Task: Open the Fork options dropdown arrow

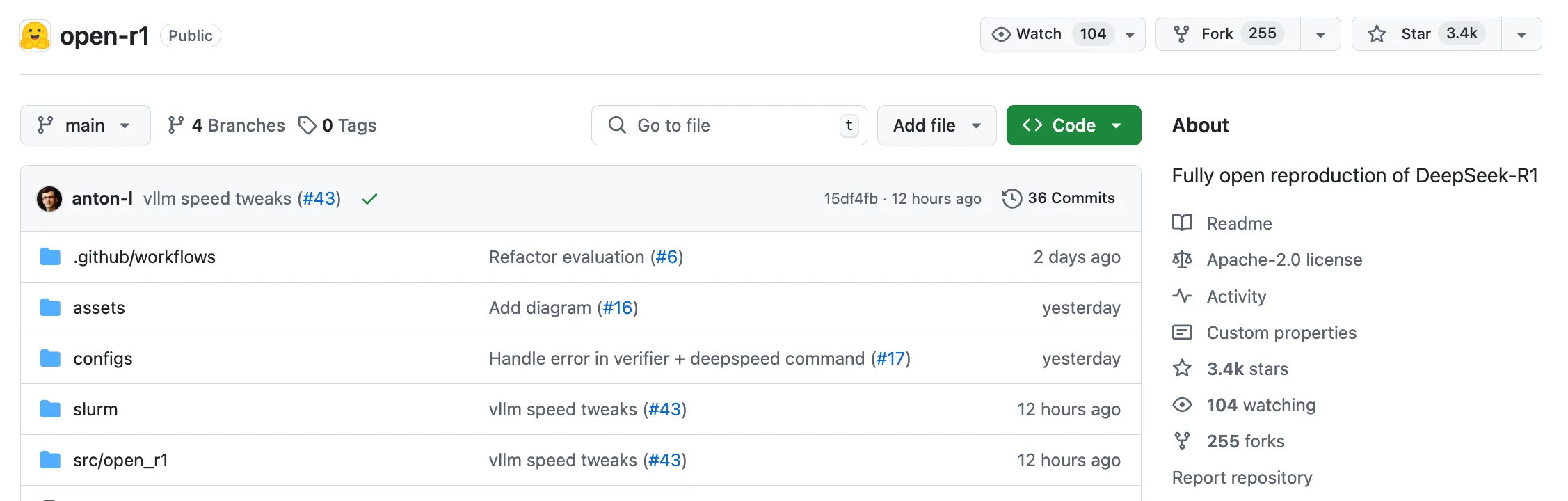Action: click(x=1320, y=33)
